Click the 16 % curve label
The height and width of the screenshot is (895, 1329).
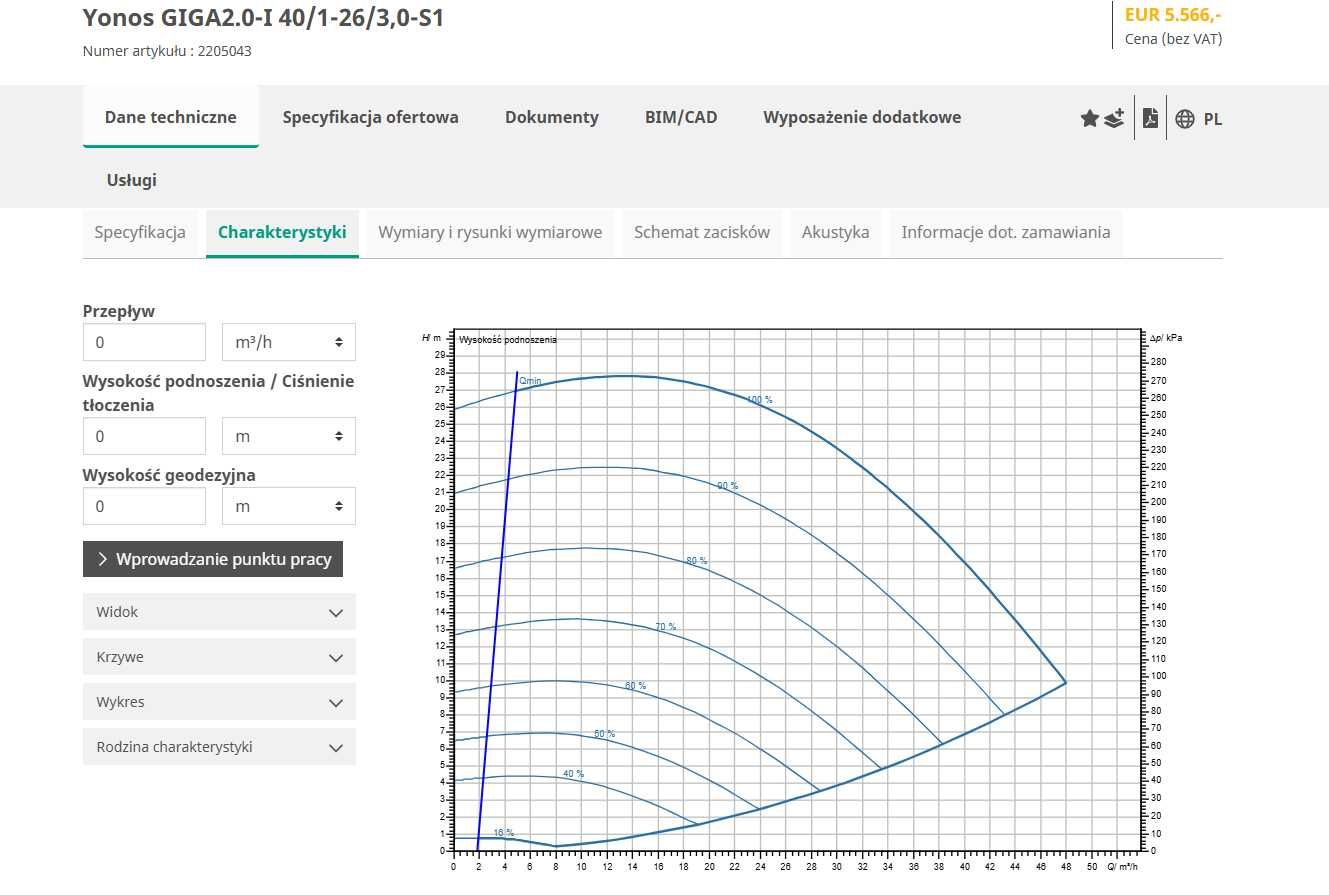504,833
